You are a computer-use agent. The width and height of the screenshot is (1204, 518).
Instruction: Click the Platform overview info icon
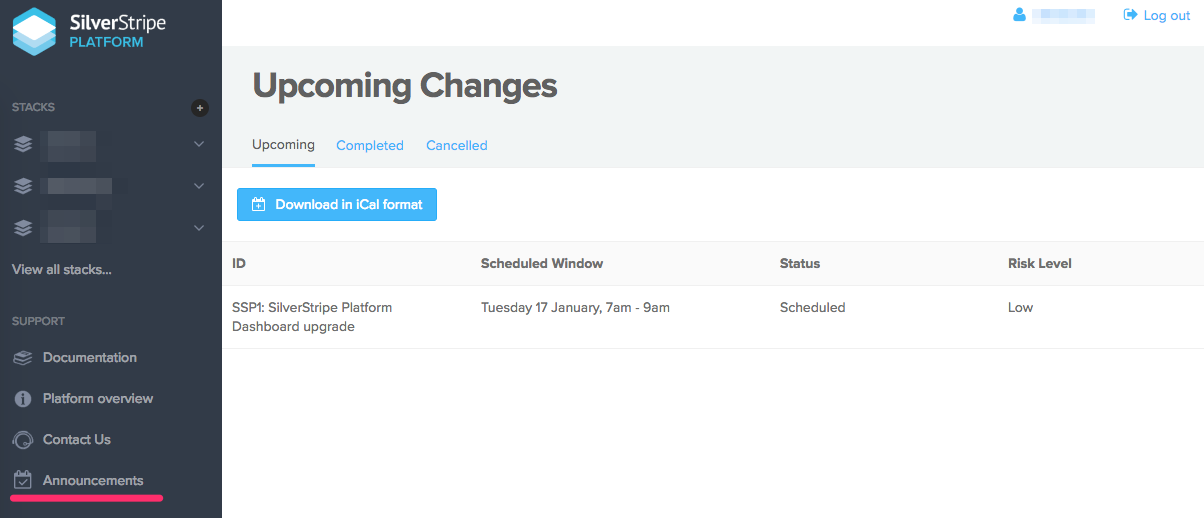coord(23,399)
